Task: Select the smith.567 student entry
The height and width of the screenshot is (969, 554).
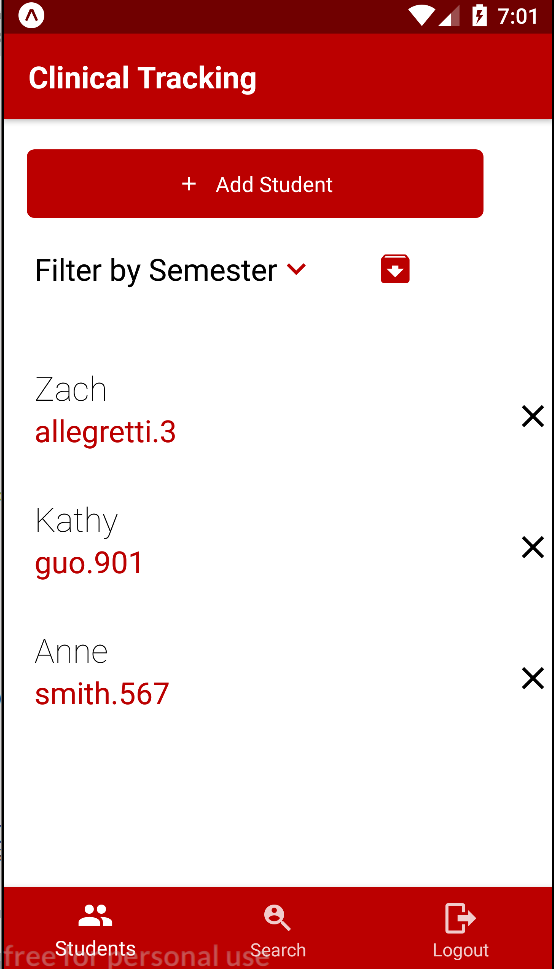Action: tap(102, 694)
